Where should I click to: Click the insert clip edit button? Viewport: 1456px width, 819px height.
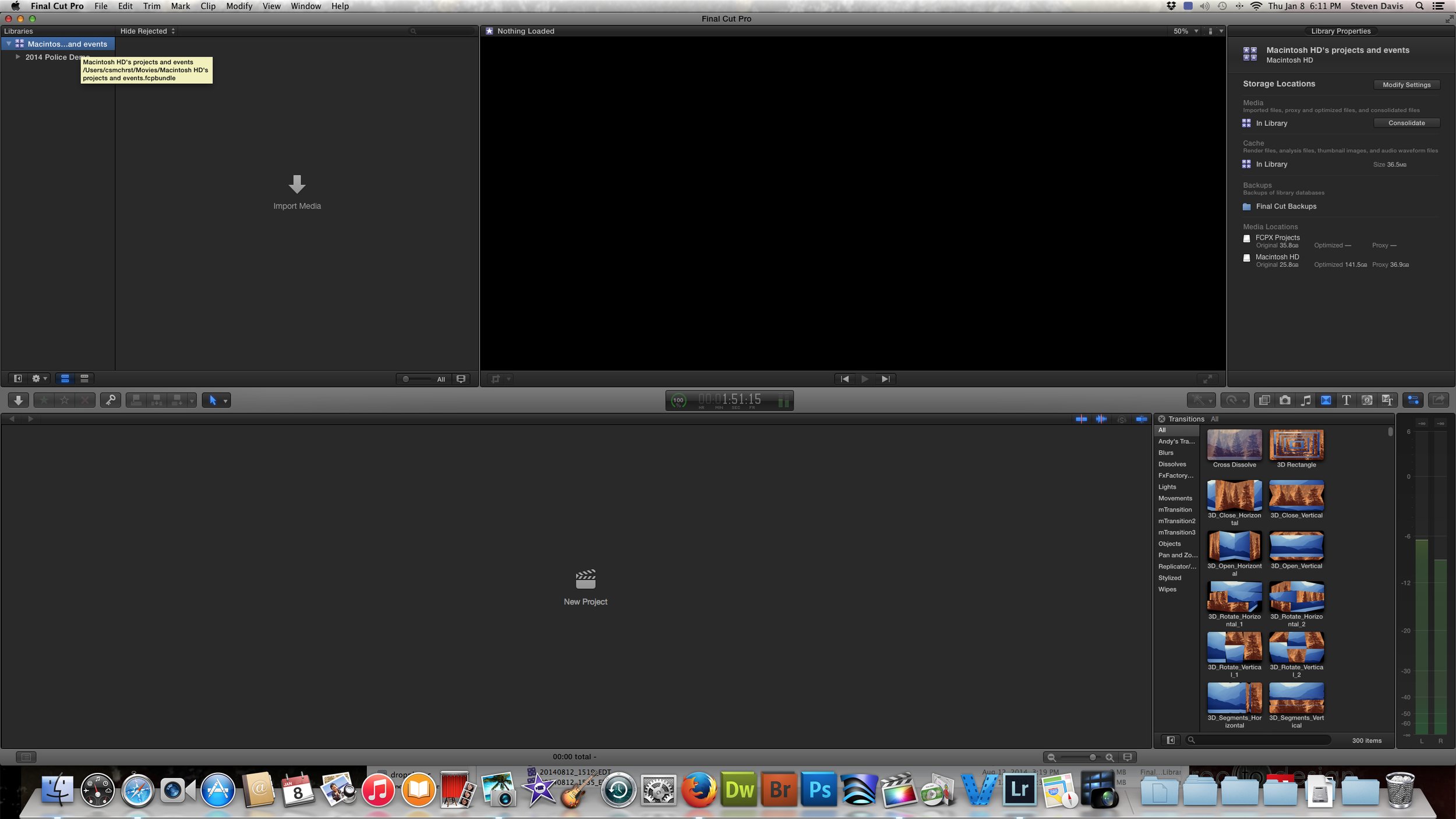click(x=157, y=400)
